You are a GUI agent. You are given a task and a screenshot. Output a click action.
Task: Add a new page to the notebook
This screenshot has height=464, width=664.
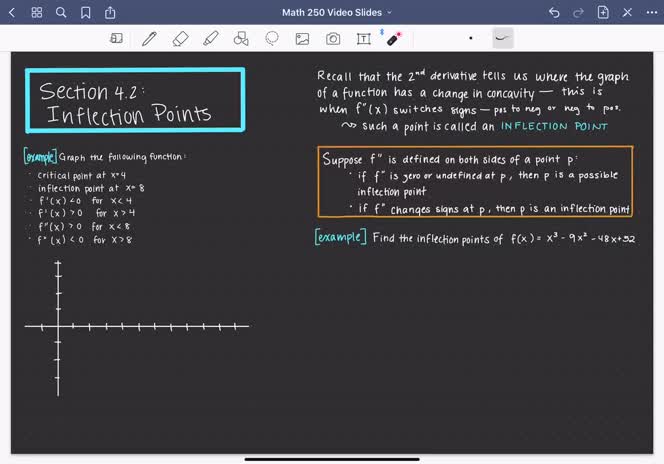pyautogui.click(x=603, y=13)
